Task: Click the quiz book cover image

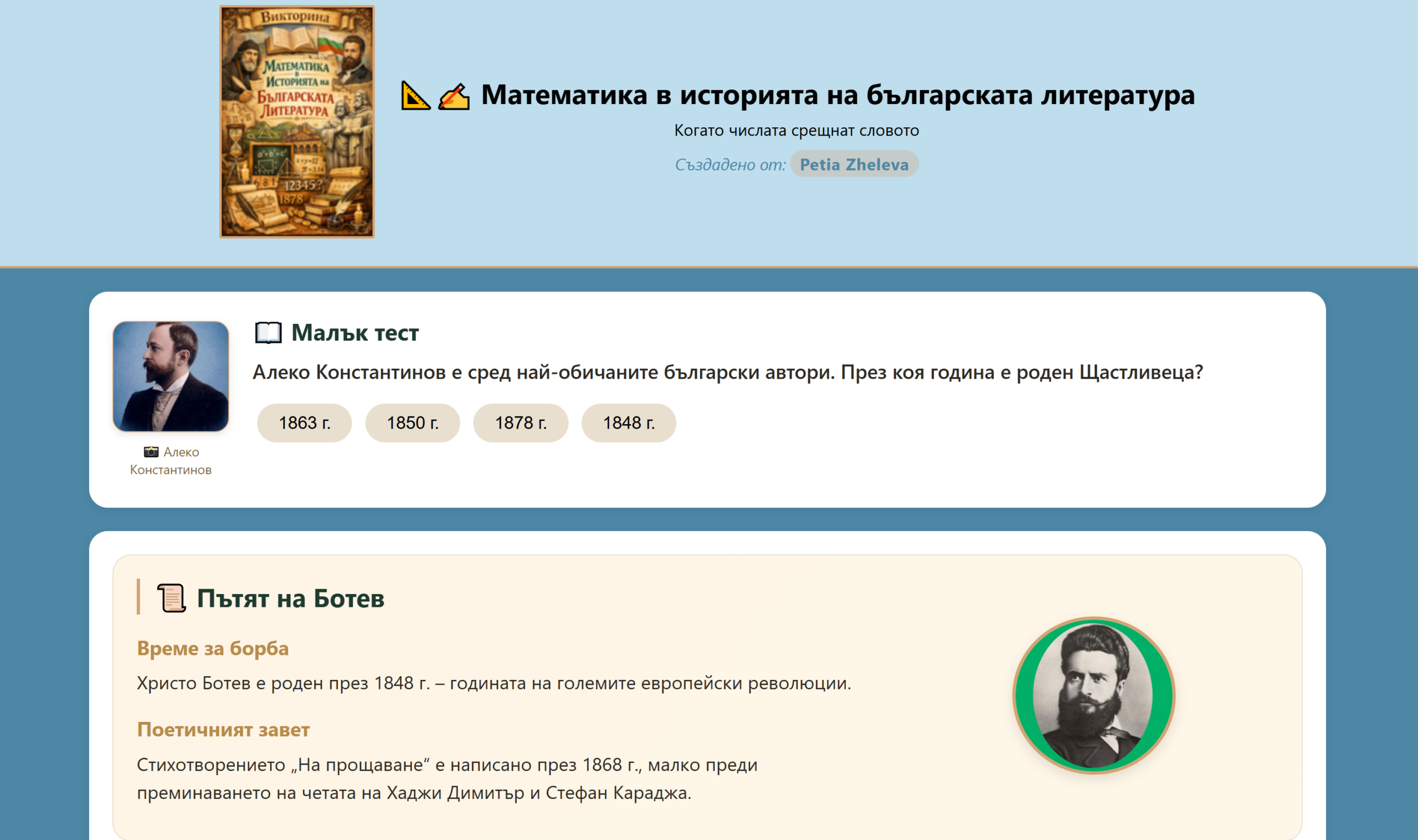Action: (x=297, y=122)
